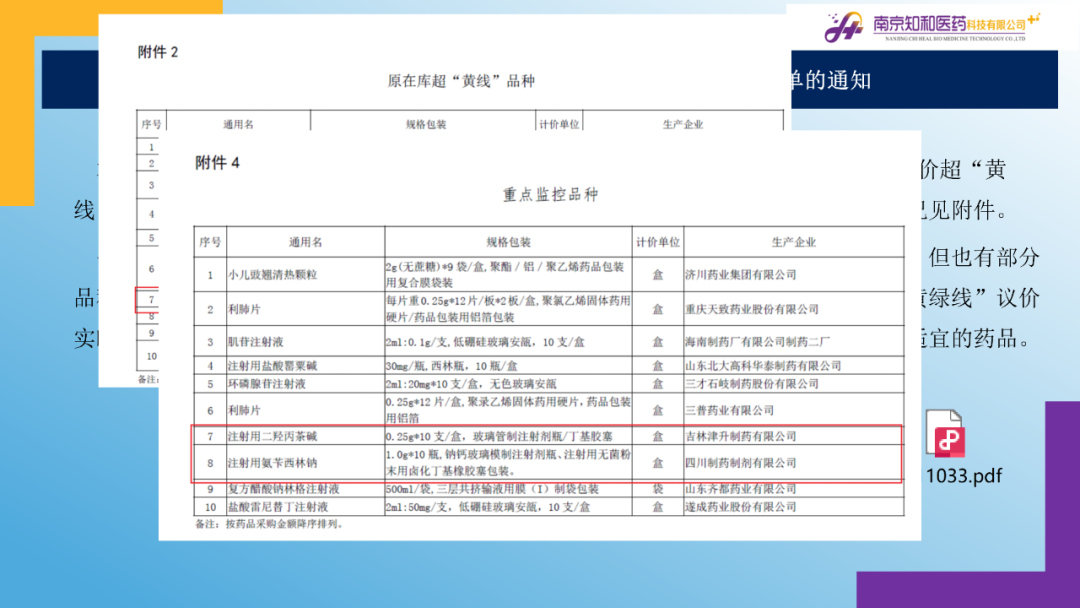Click manufacturer 山东北大高科华泰制药有限公司

(x=763, y=366)
